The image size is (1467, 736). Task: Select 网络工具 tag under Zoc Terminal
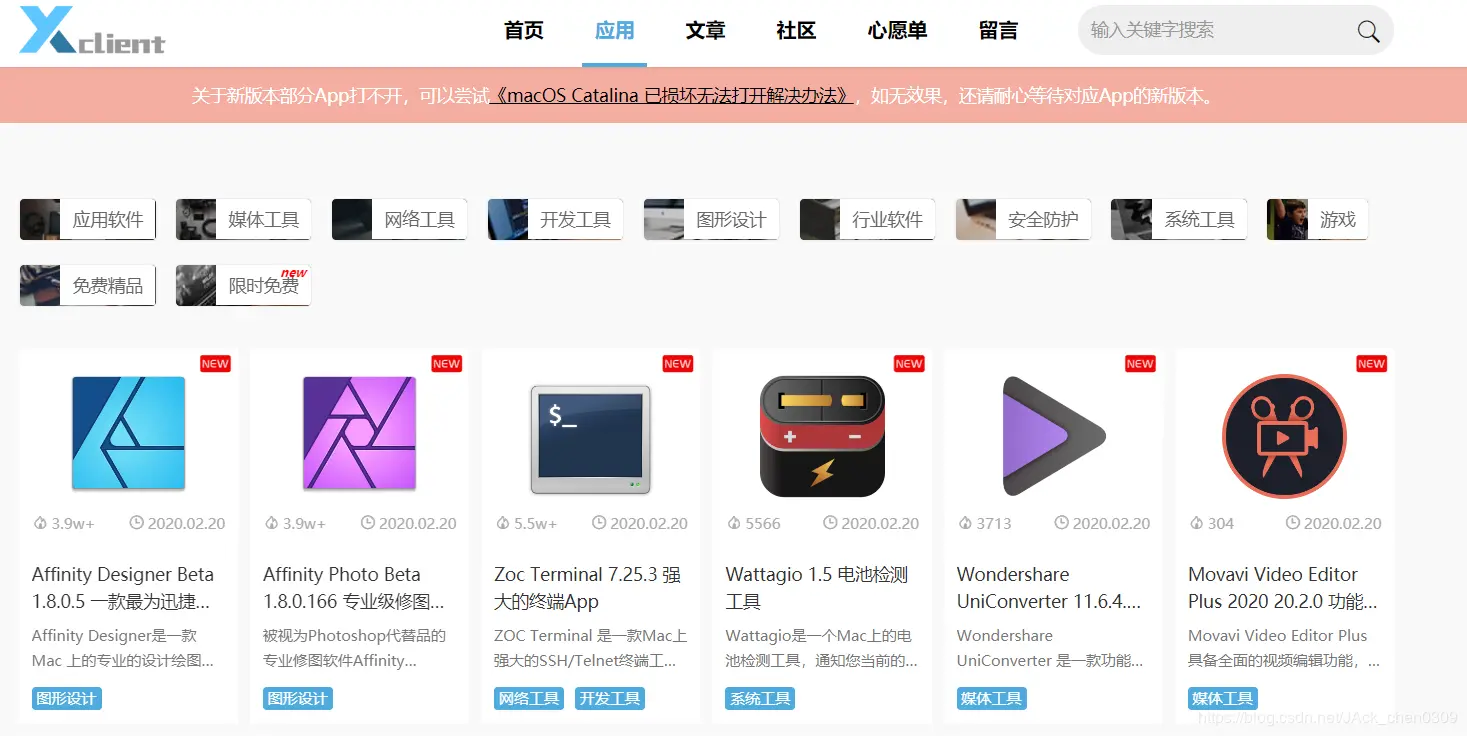click(x=529, y=698)
